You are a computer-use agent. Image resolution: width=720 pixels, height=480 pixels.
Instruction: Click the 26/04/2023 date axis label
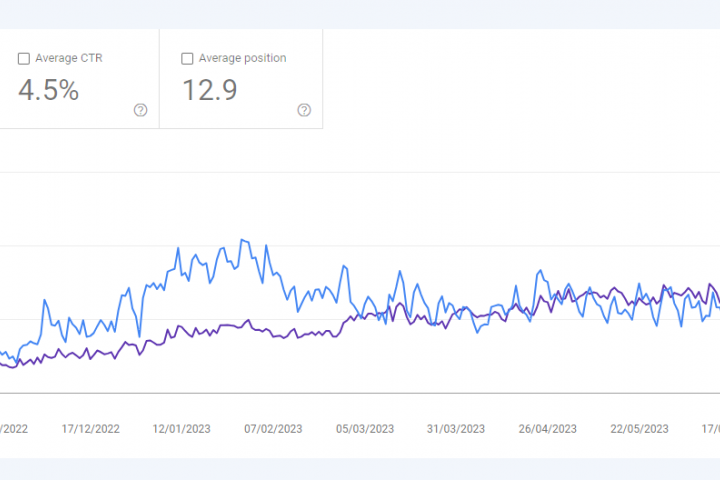click(x=548, y=428)
